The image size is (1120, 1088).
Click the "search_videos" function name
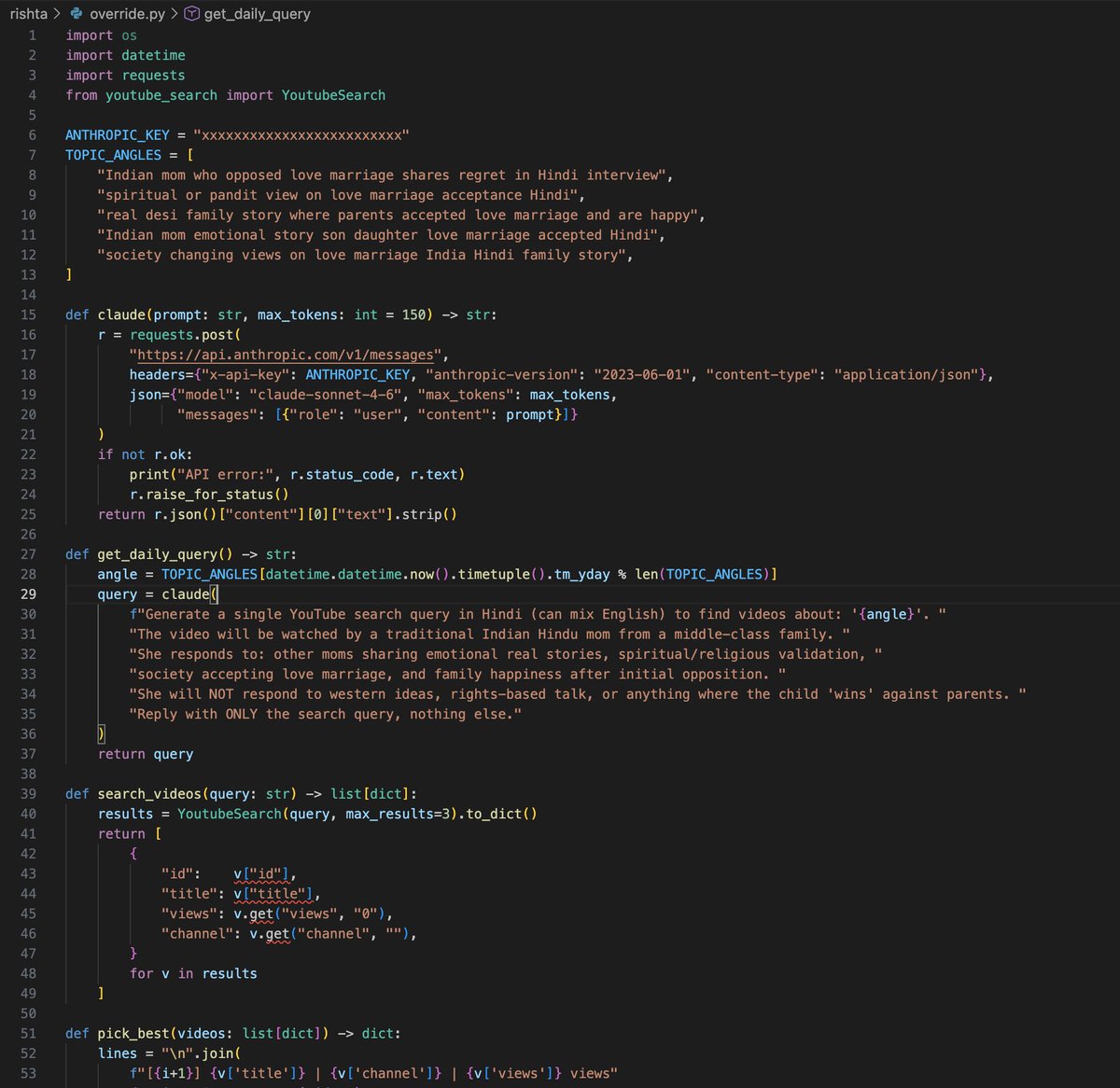tap(149, 794)
